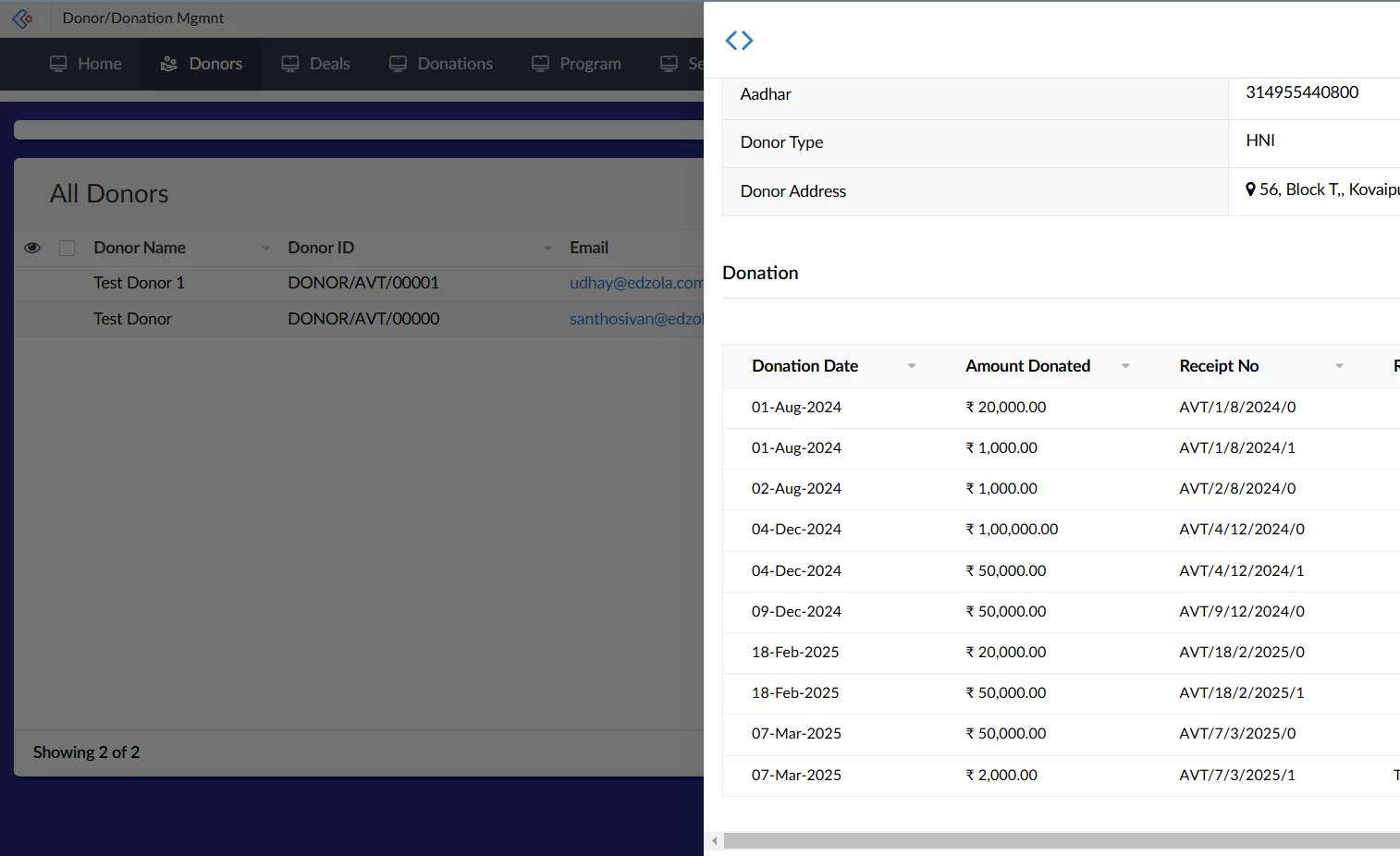Select receipt AVT/18/2/2025/1
The image size is (1400, 856).
pyautogui.click(x=1241, y=693)
